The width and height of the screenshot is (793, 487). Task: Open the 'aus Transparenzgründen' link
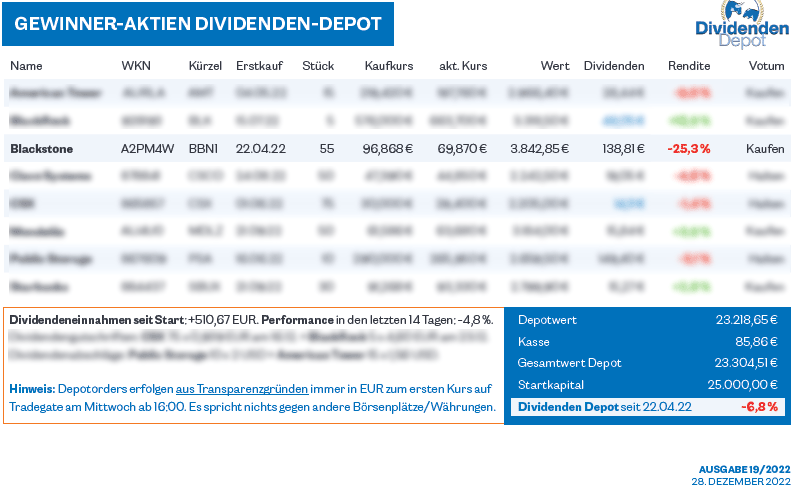242,389
